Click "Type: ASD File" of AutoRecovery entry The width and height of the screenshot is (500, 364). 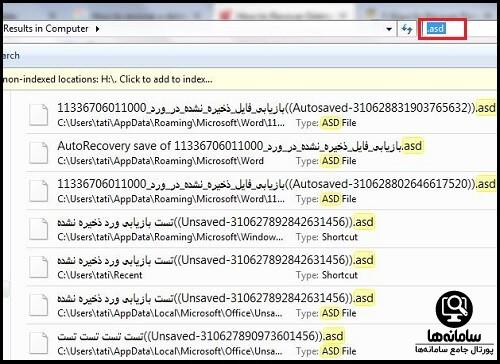pos(326,161)
